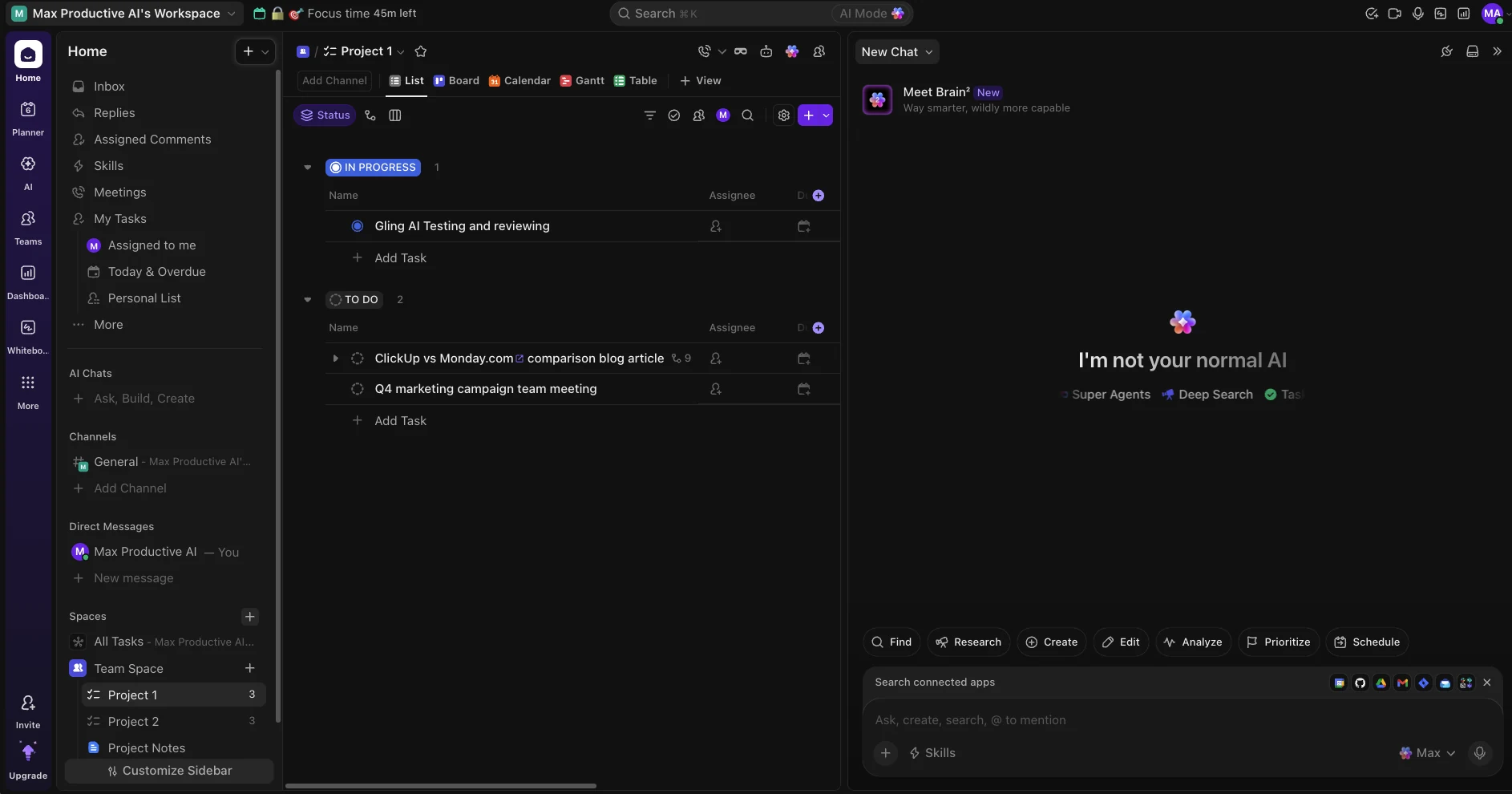The image size is (1512, 794).
Task: Collapse the AI chat panel with double chevron
Action: 1497,51
